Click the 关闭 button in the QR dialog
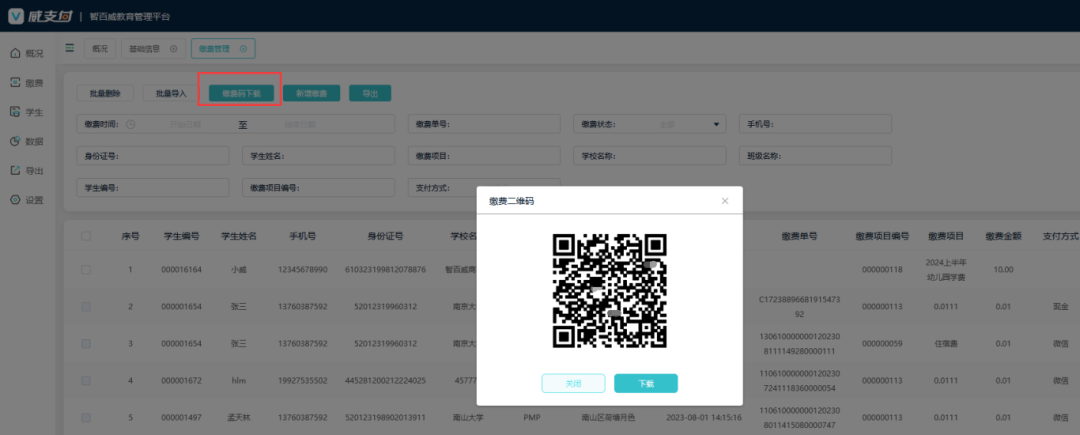This screenshot has width=1080, height=435. pyautogui.click(x=573, y=383)
